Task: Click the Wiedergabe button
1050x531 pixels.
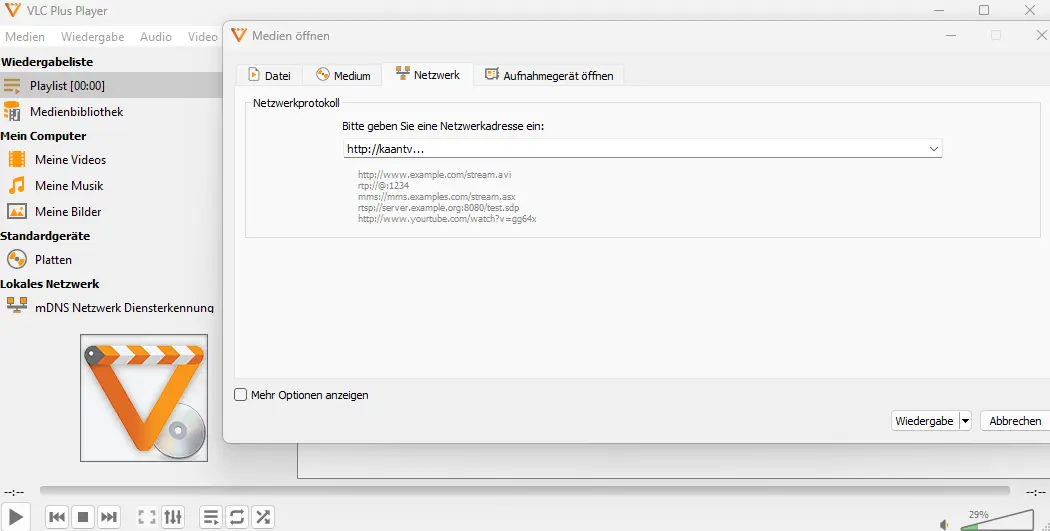Action: (924, 421)
